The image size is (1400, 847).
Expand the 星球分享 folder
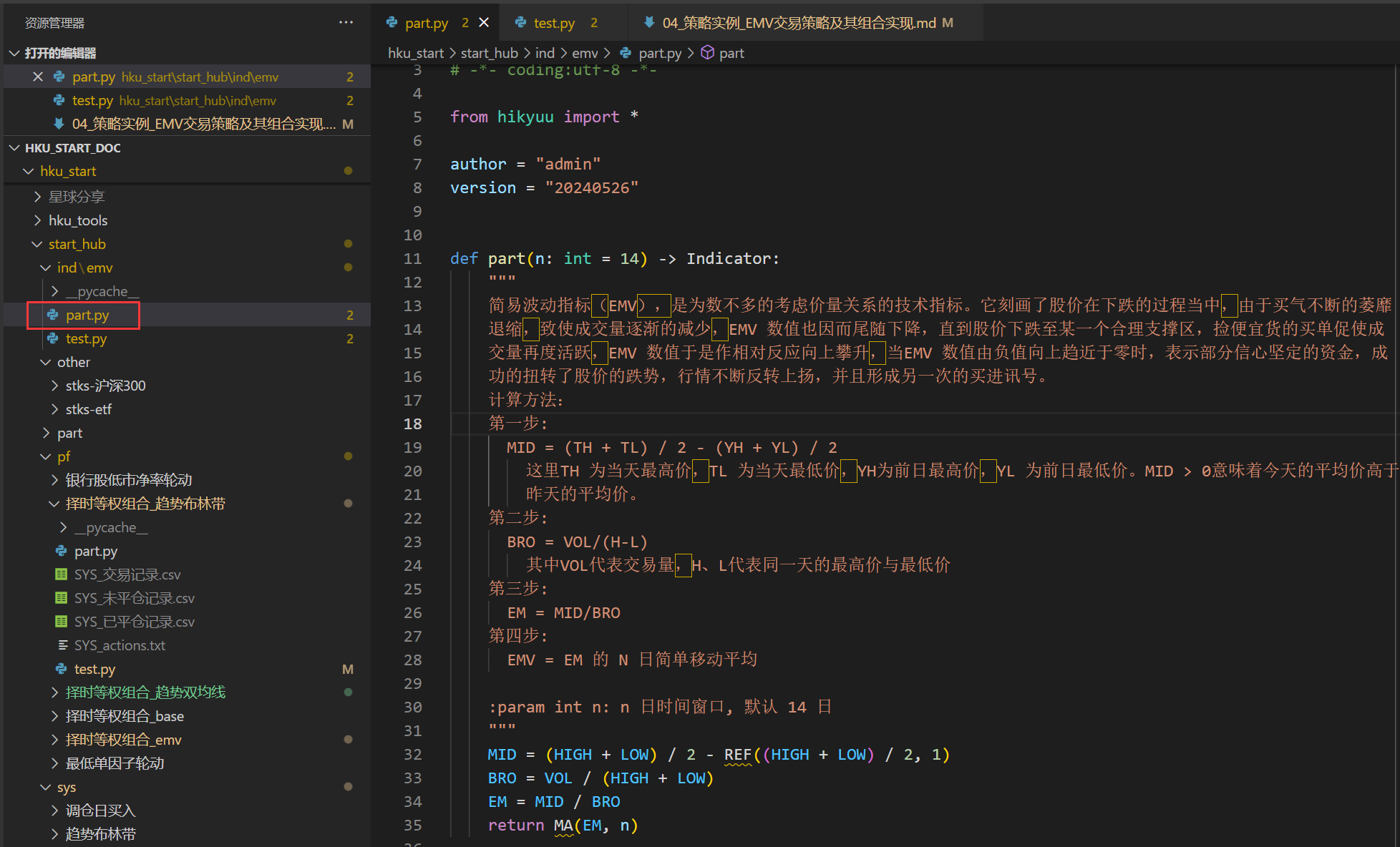tap(76, 196)
